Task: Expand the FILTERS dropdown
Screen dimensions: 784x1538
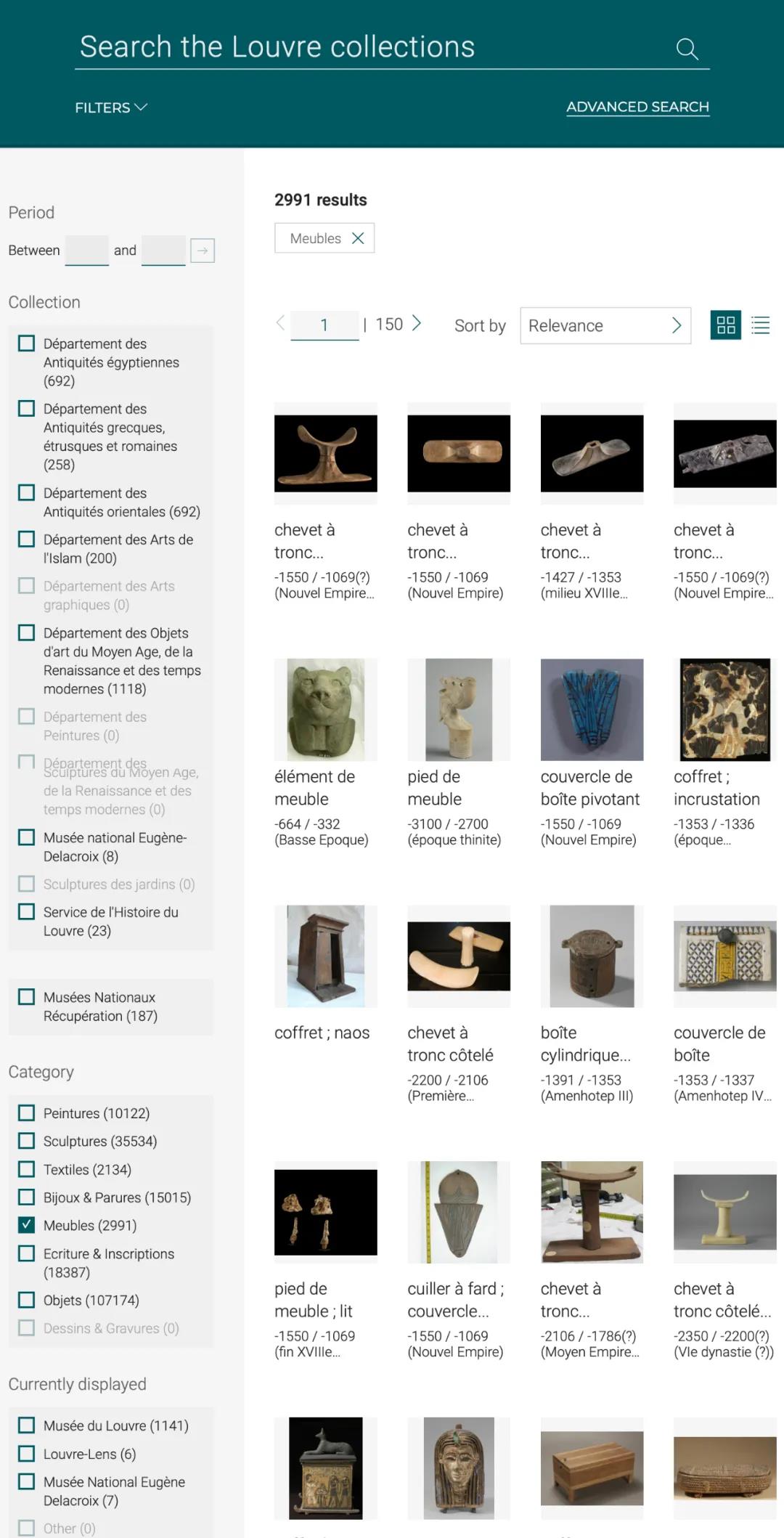Action: [x=111, y=107]
